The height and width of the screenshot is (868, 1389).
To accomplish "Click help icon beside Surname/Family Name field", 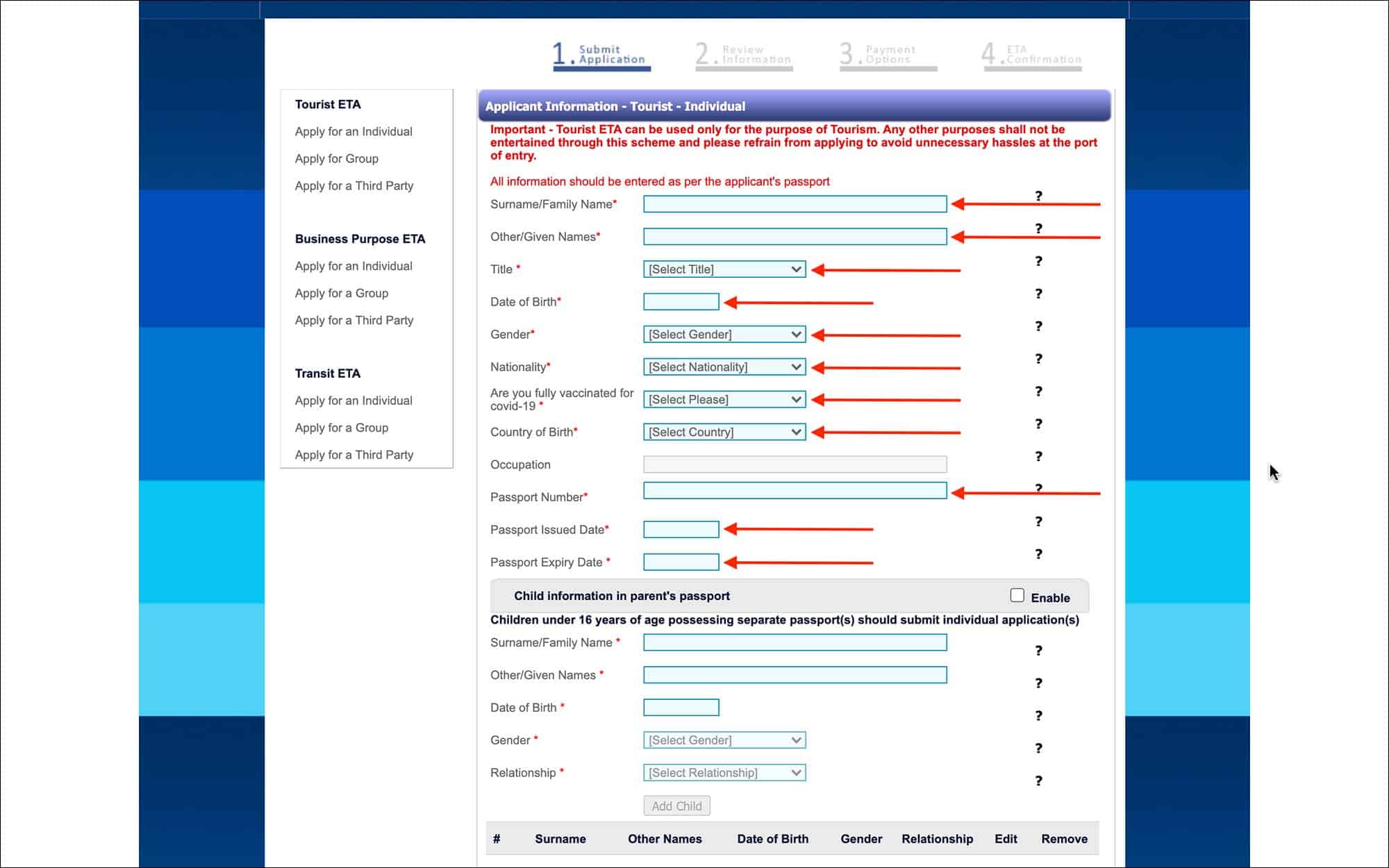I will pos(1038,197).
